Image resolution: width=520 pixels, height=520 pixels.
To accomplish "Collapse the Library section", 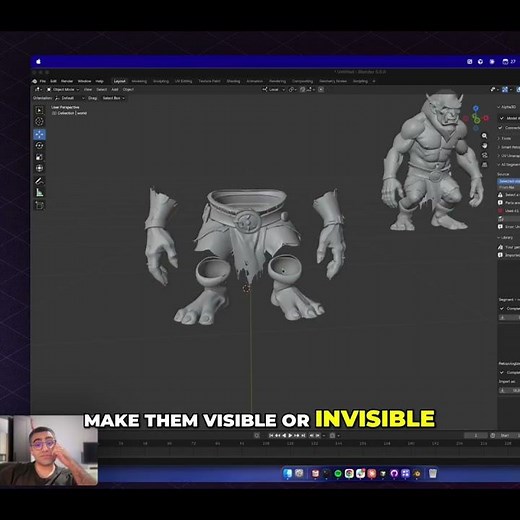I will 505,237.
